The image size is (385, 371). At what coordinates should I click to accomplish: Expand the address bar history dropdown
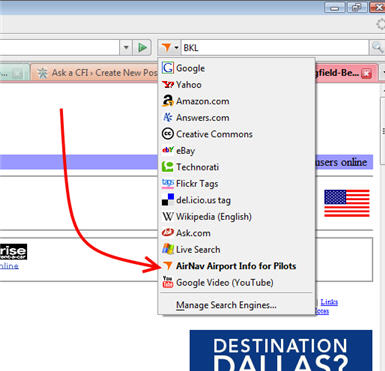(126, 48)
